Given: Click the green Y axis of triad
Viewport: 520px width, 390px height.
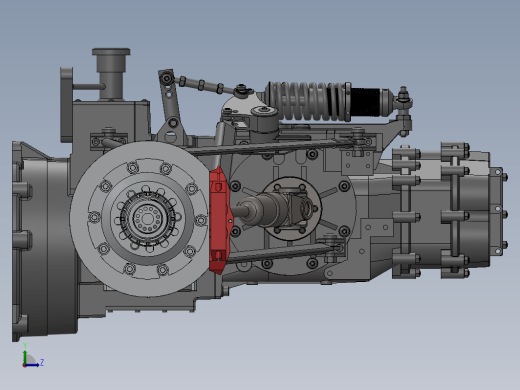Looking at the screenshot, I should point(25,356).
